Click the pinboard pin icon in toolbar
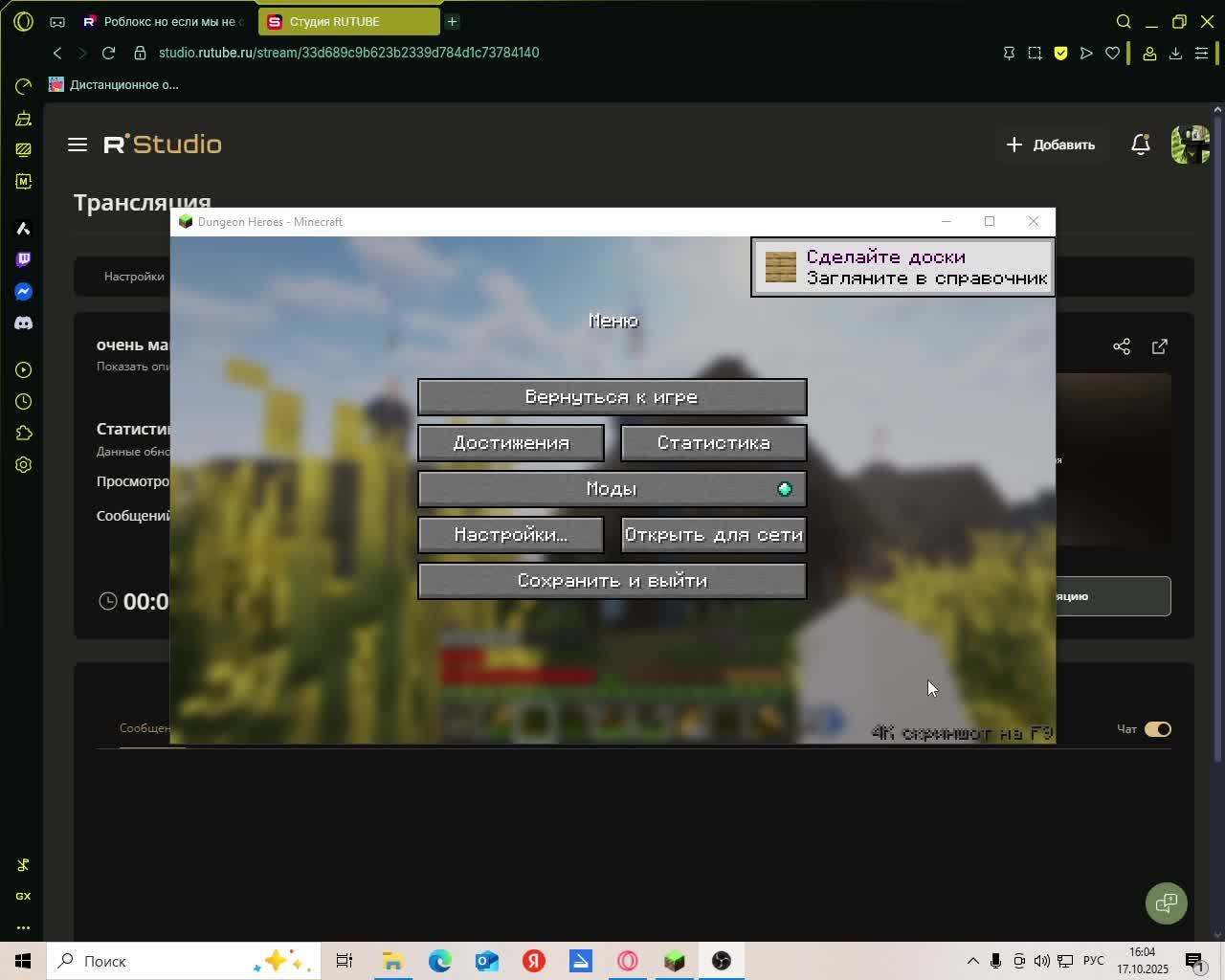Screen dimensions: 1225x980 click(1009, 53)
